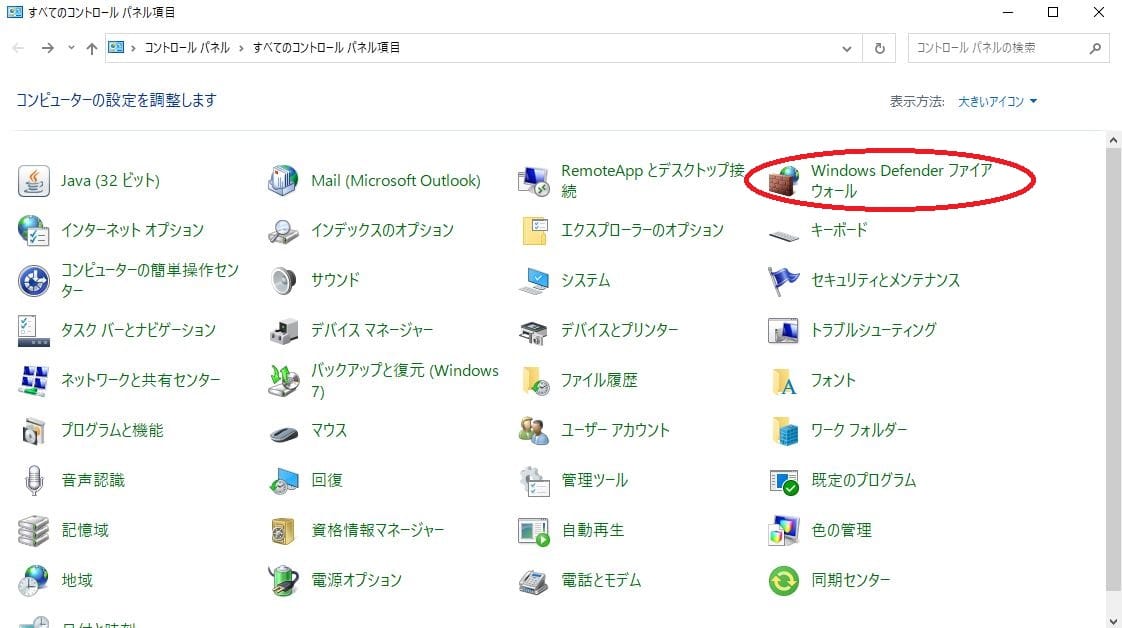Click the search magnifier icon
Image resolution: width=1122 pixels, height=628 pixels.
pyautogui.click(x=1095, y=48)
